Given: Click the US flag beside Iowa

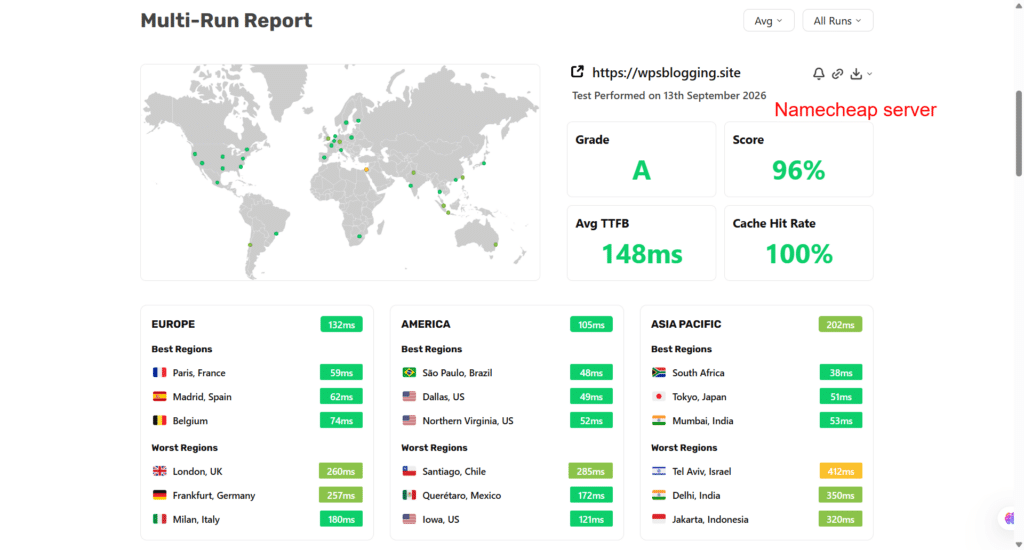Looking at the screenshot, I should [409, 519].
